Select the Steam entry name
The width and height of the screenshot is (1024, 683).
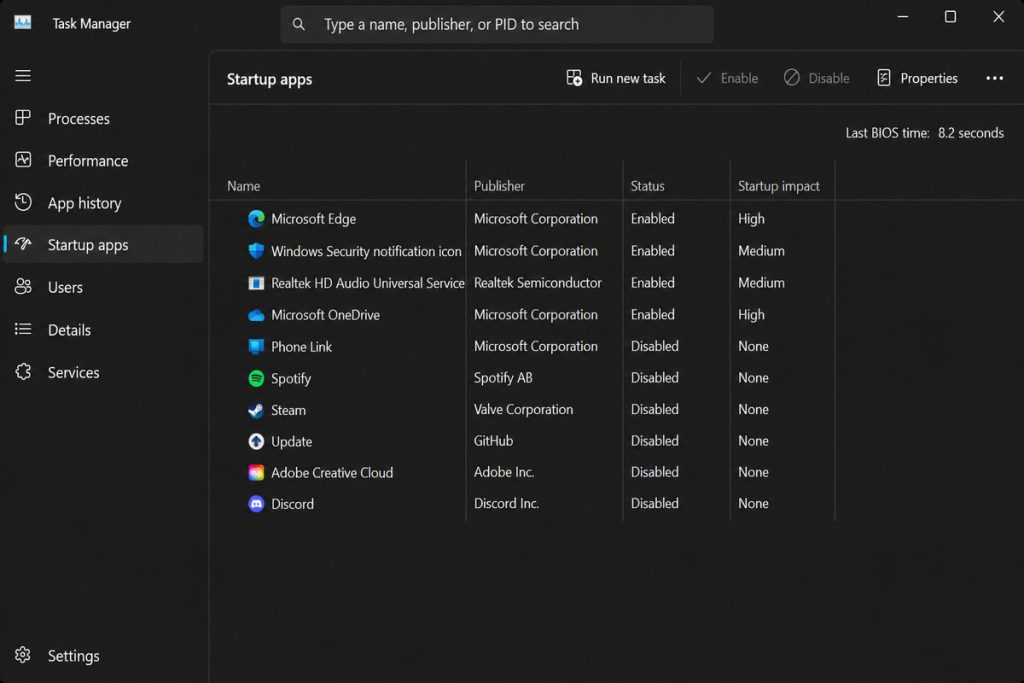click(x=289, y=410)
